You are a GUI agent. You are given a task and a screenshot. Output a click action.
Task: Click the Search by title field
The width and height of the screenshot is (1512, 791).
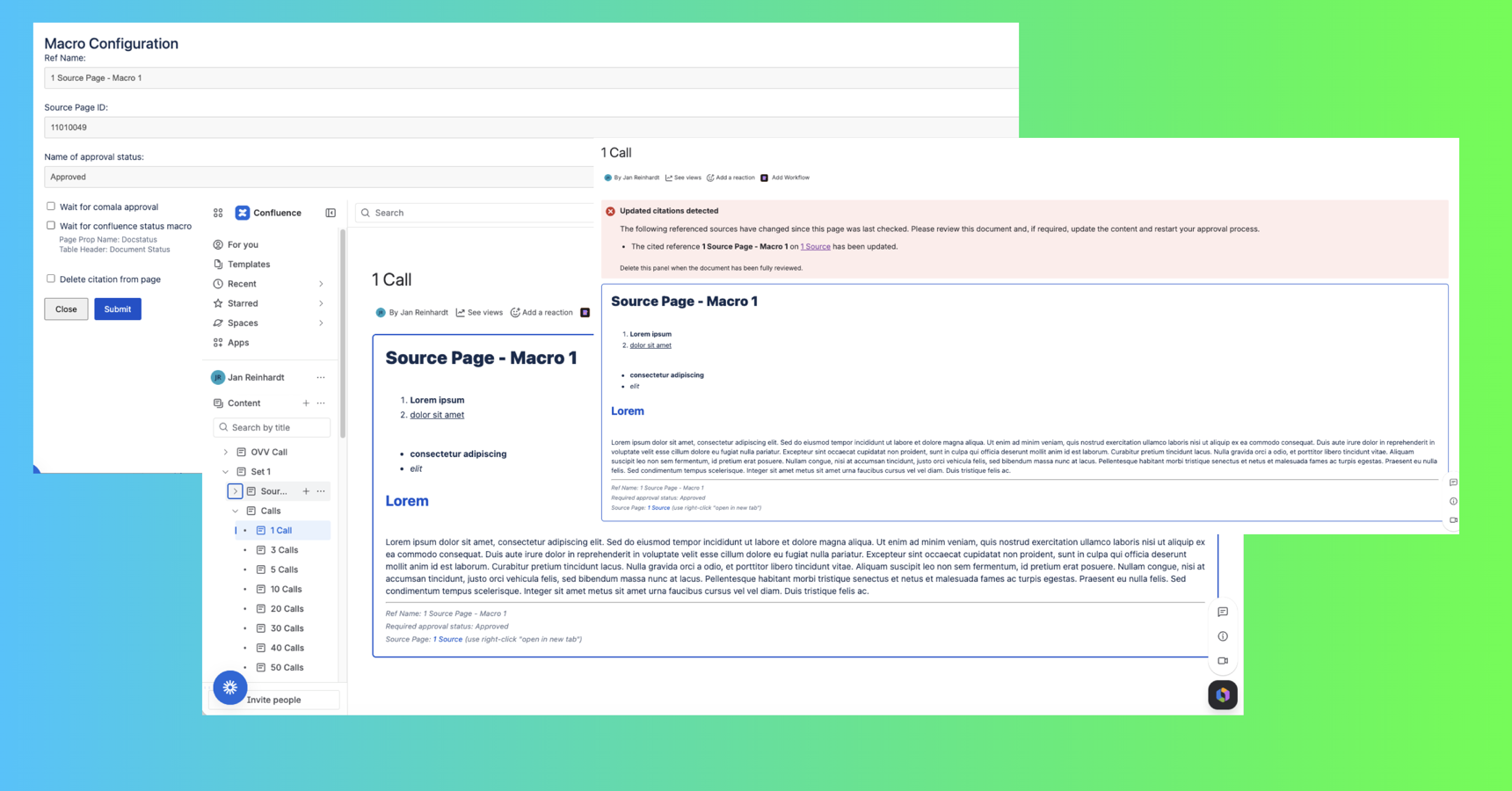click(272, 427)
